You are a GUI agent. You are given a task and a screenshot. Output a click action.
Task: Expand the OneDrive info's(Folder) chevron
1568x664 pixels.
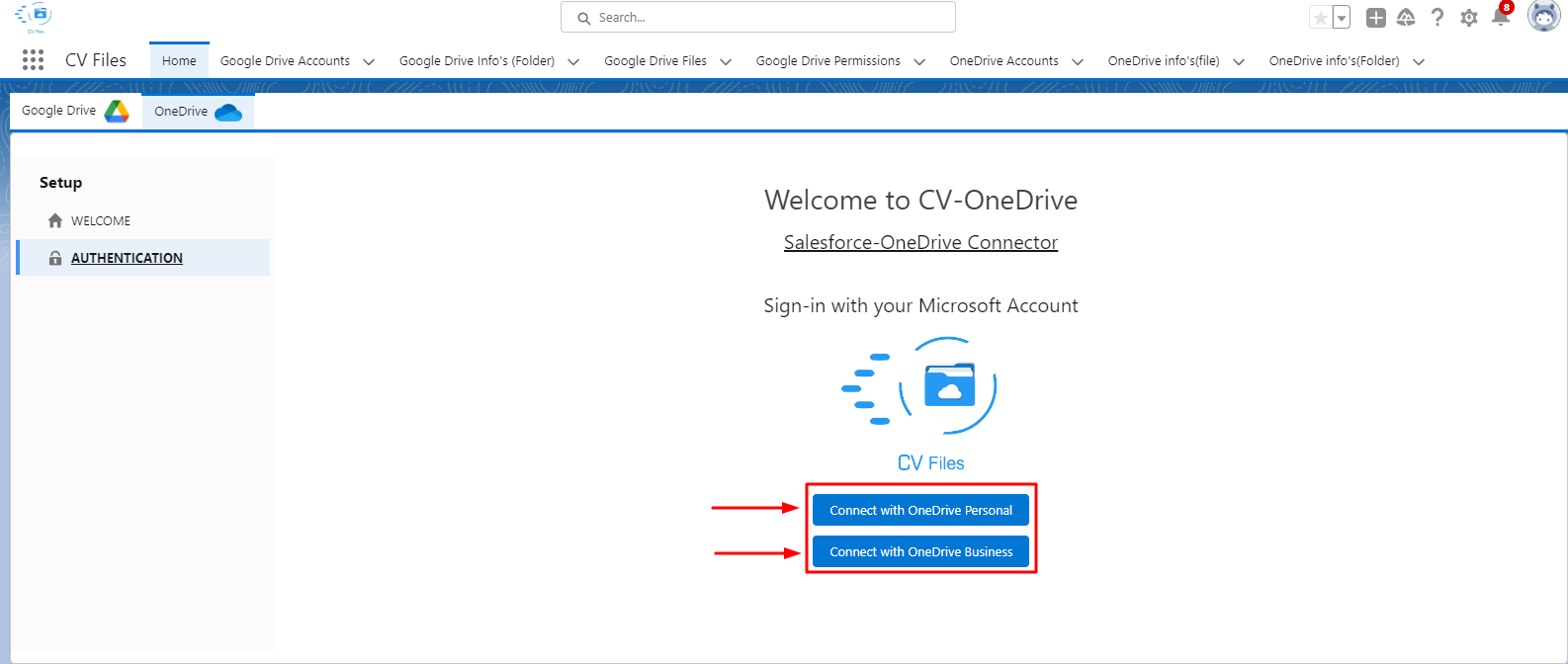tap(1419, 61)
